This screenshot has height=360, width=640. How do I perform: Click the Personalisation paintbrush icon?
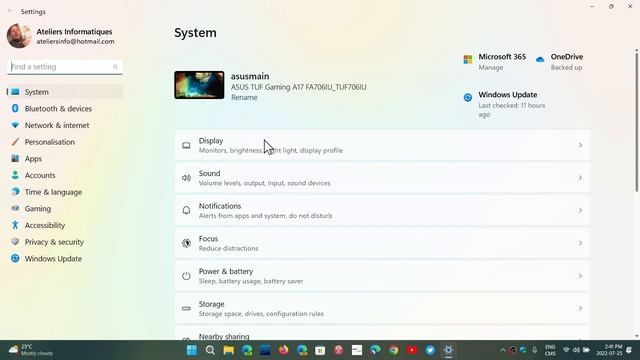tap(15, 142)
